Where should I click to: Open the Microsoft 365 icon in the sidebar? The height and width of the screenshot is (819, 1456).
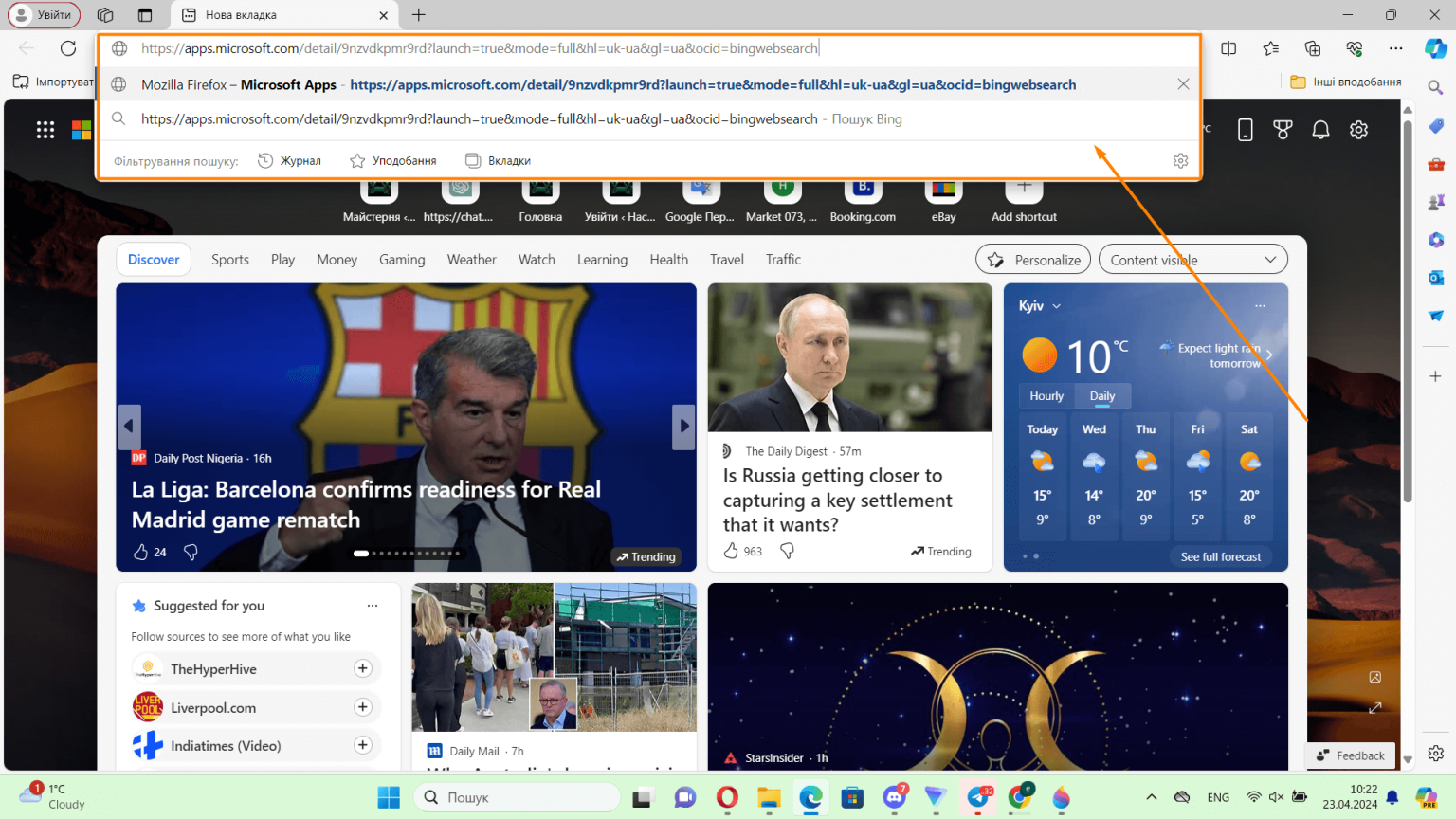pyautogui.click(x=1435, y=240)
